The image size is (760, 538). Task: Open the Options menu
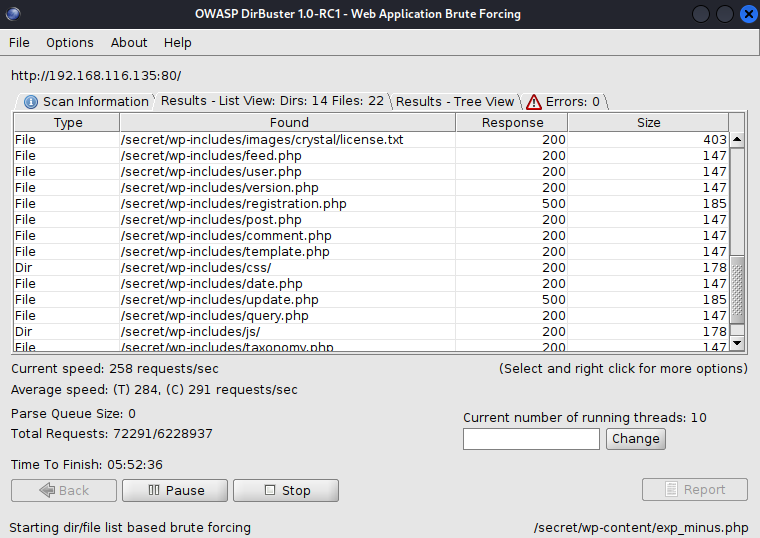(x=70, y=43)
